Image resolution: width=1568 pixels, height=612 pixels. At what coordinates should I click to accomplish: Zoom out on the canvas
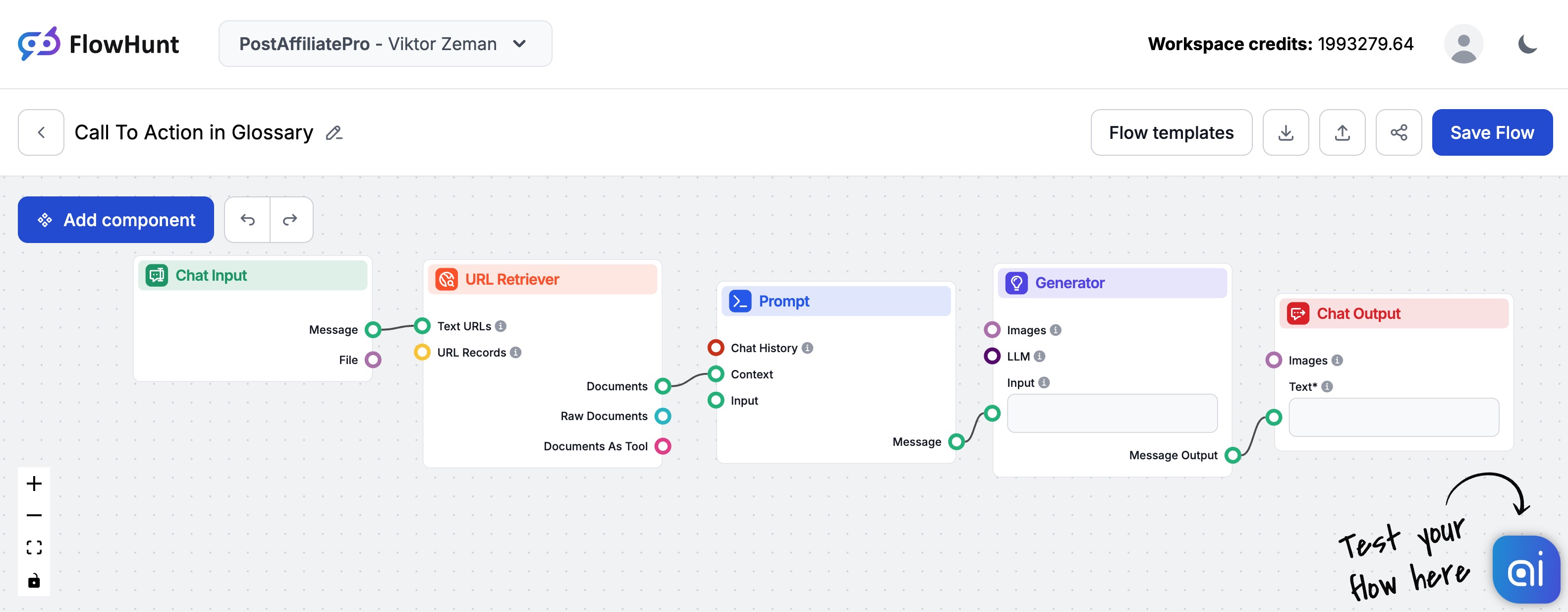[x=34, y=515]
